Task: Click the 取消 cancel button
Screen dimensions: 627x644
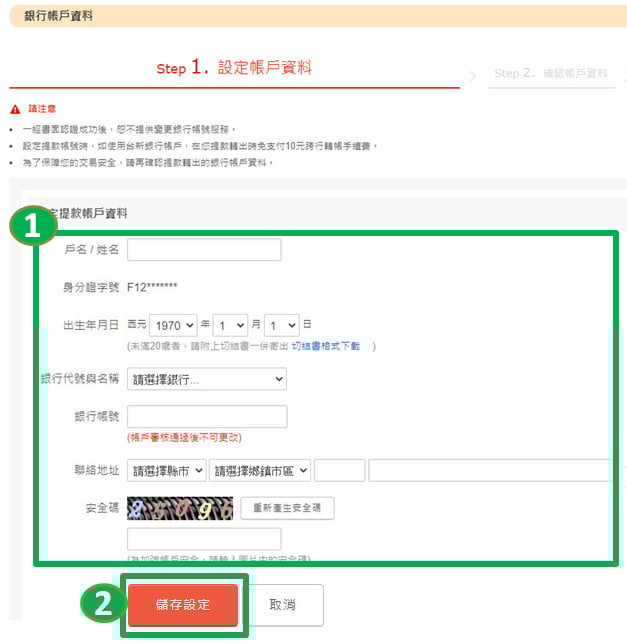Action: pyautogui.click(x=282, y=605)
